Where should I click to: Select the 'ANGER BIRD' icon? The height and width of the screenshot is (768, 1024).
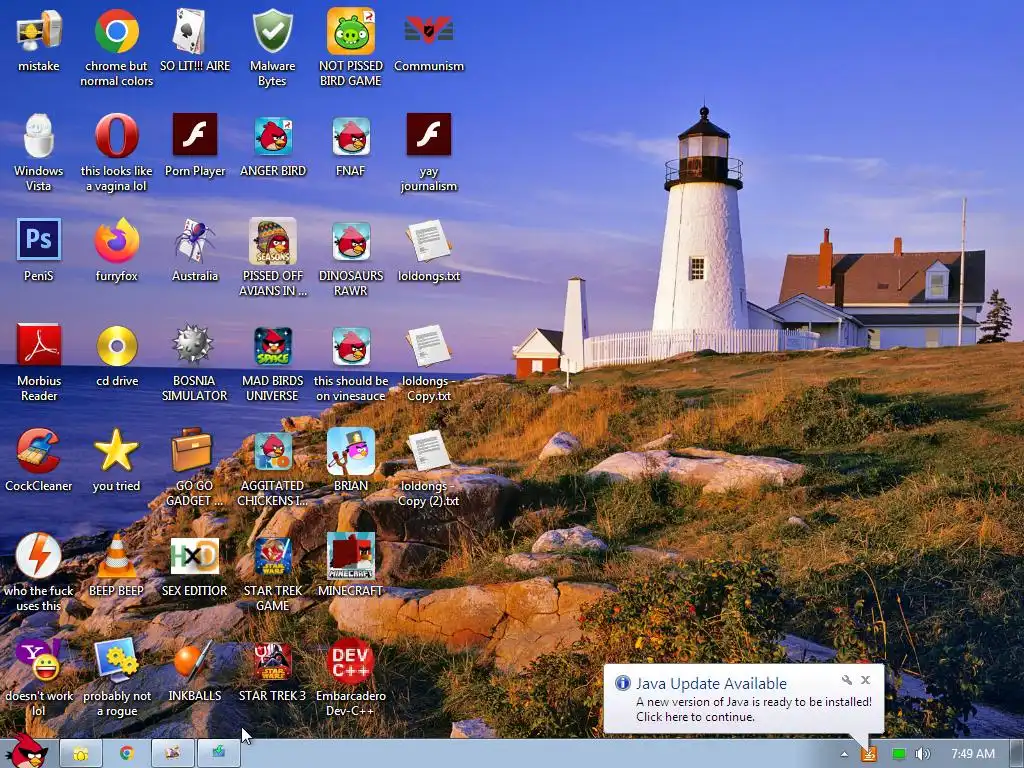click(272, 136)
